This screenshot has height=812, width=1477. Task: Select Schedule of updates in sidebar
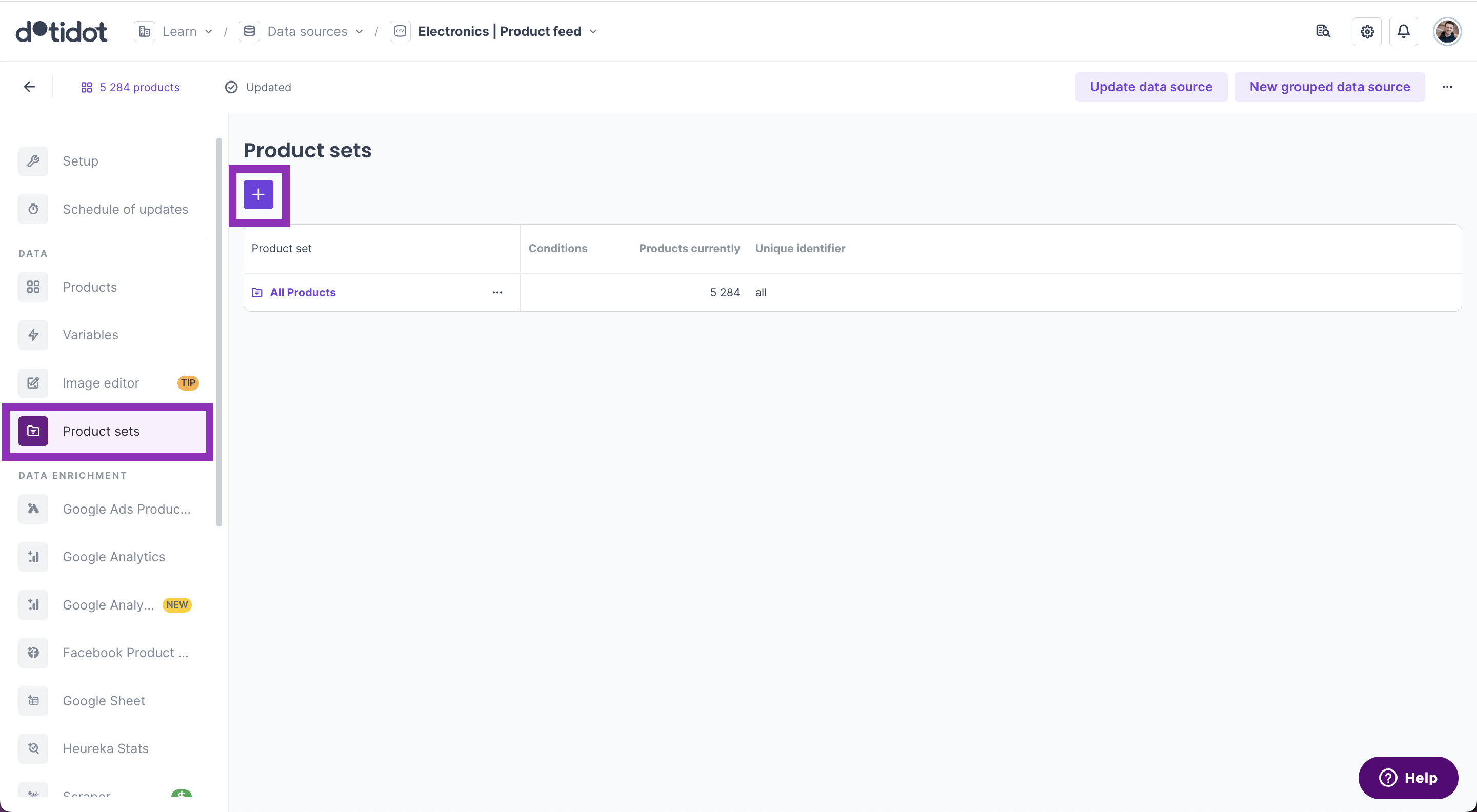pos(125,209)
